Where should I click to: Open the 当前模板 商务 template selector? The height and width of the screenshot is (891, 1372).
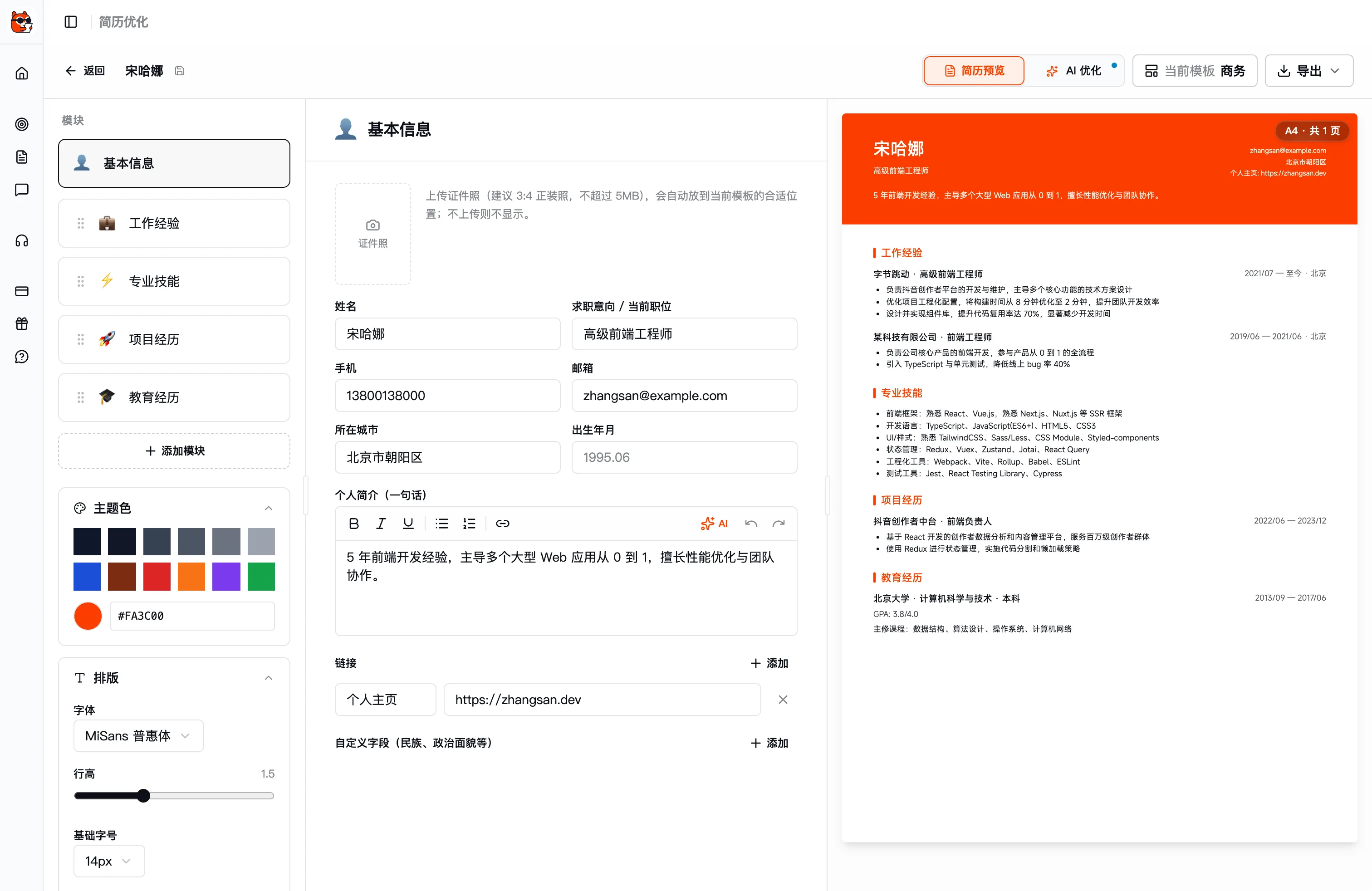(x=1195, y=71)
